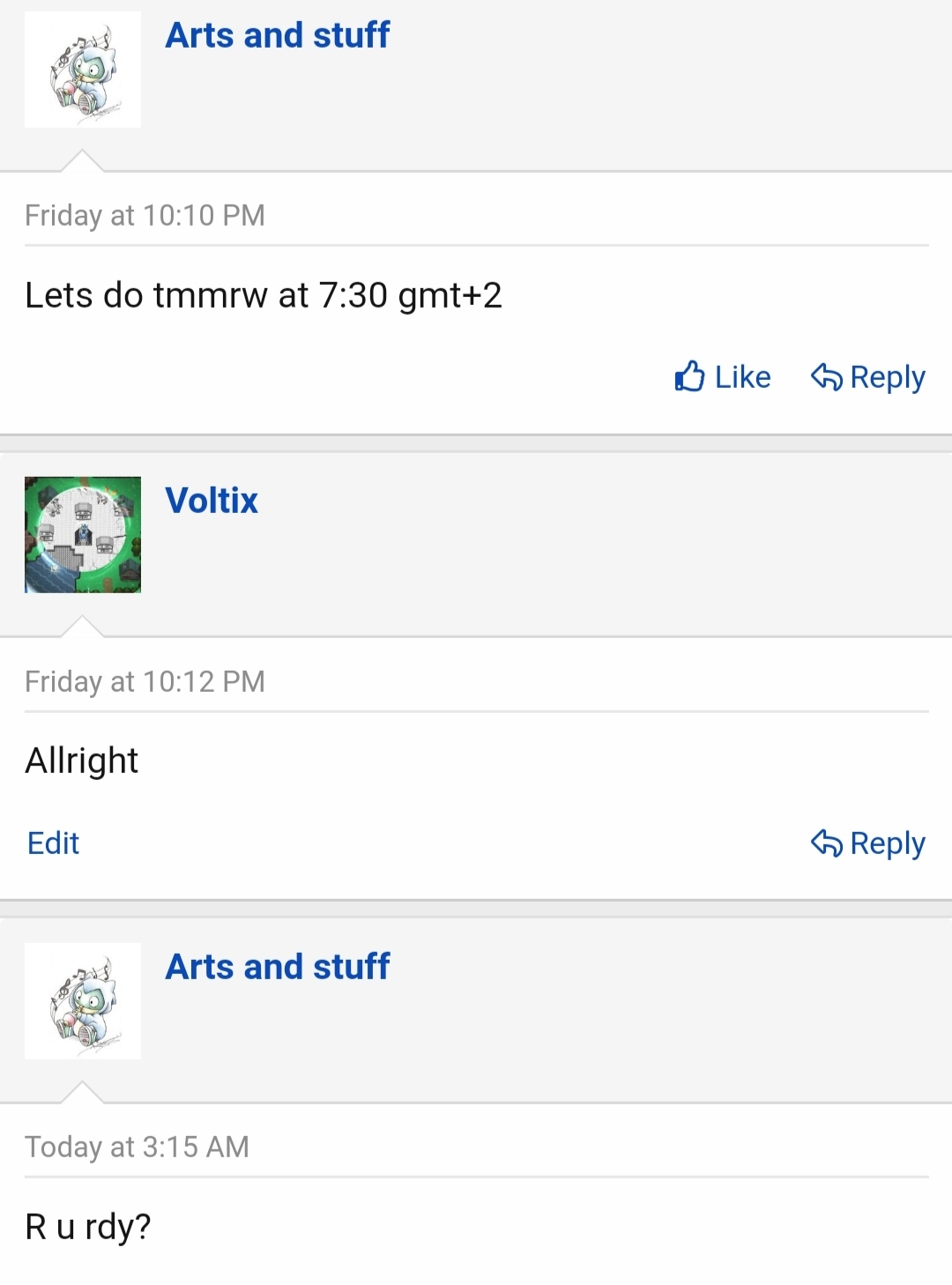Select the "R u rdy?" message text
952x1285 pixels.
88,1226
